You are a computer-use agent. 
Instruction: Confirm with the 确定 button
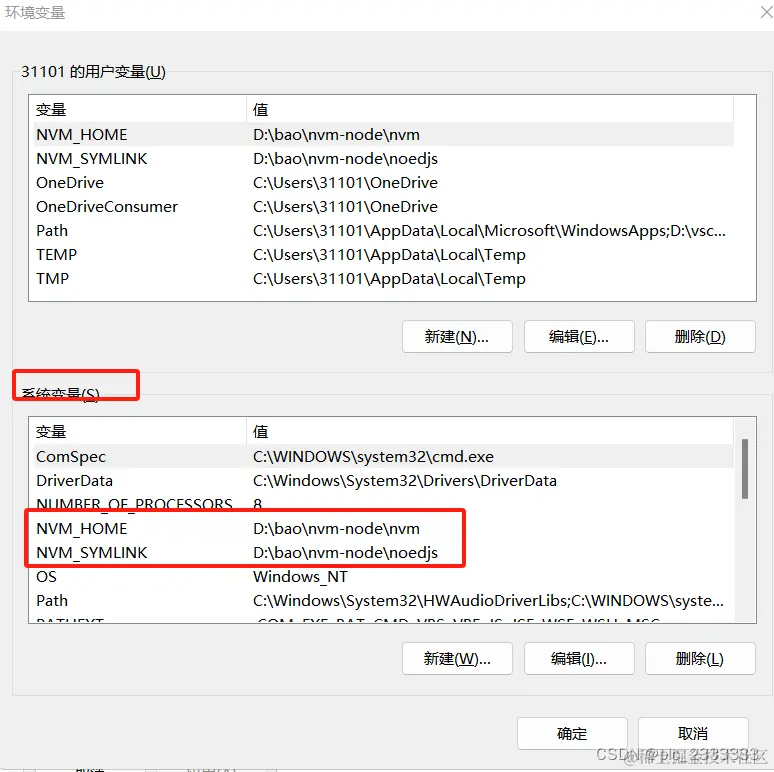572,733
